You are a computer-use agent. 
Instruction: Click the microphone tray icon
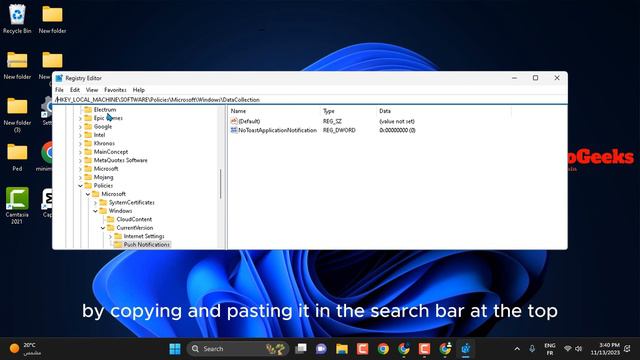click(x=532, y=349)
